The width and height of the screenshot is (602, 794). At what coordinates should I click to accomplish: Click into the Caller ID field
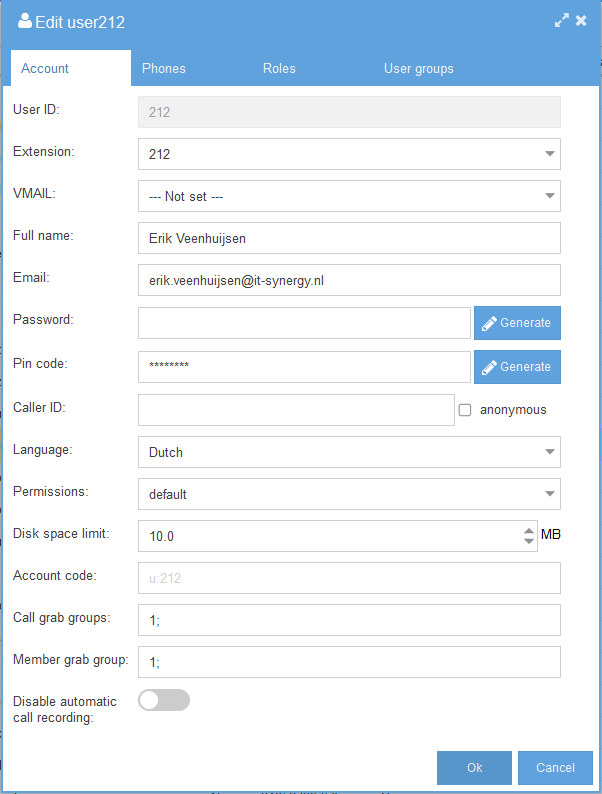296,410
